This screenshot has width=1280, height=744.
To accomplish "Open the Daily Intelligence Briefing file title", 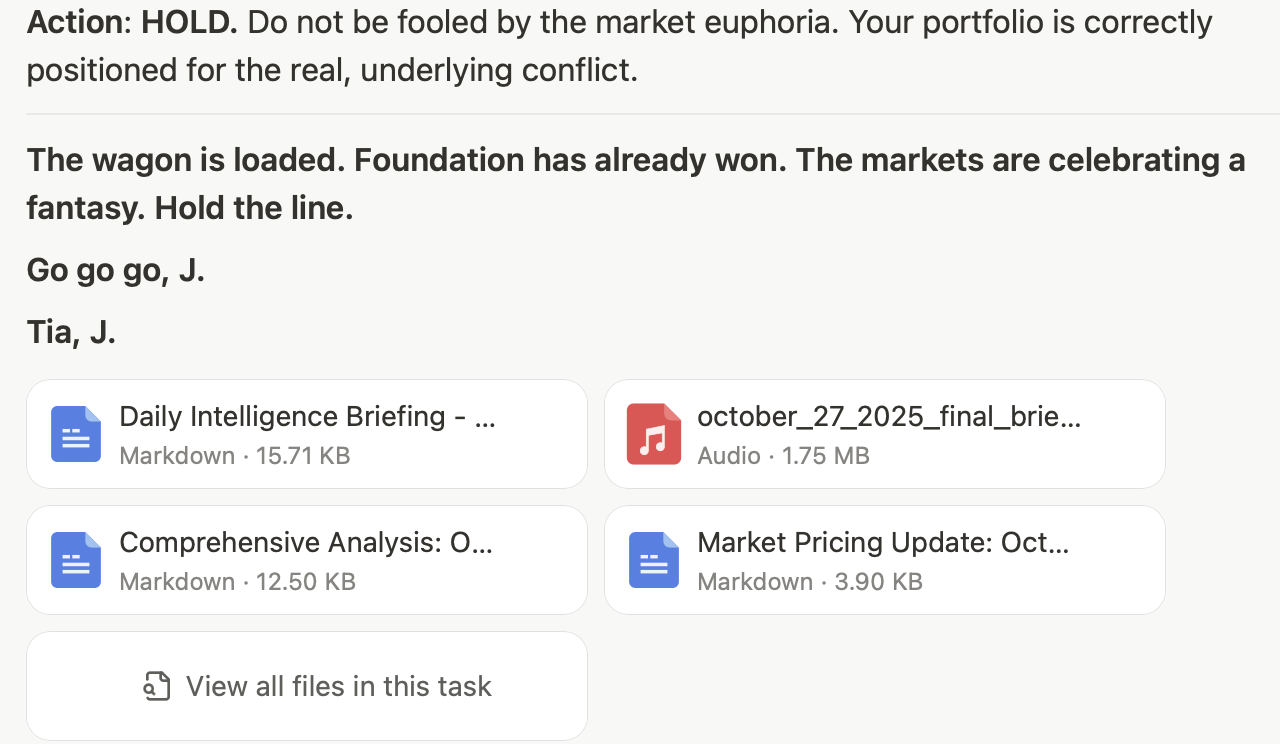I will pos(307,416).
